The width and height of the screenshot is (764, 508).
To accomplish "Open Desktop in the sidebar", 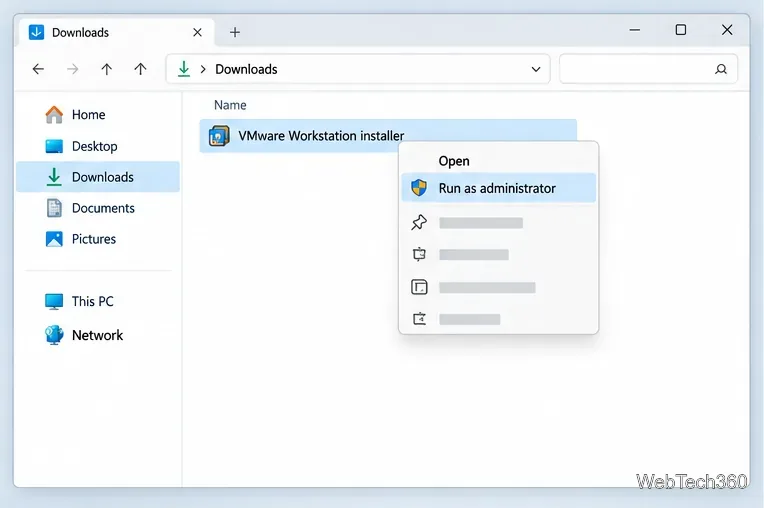I will click(97, 146).
